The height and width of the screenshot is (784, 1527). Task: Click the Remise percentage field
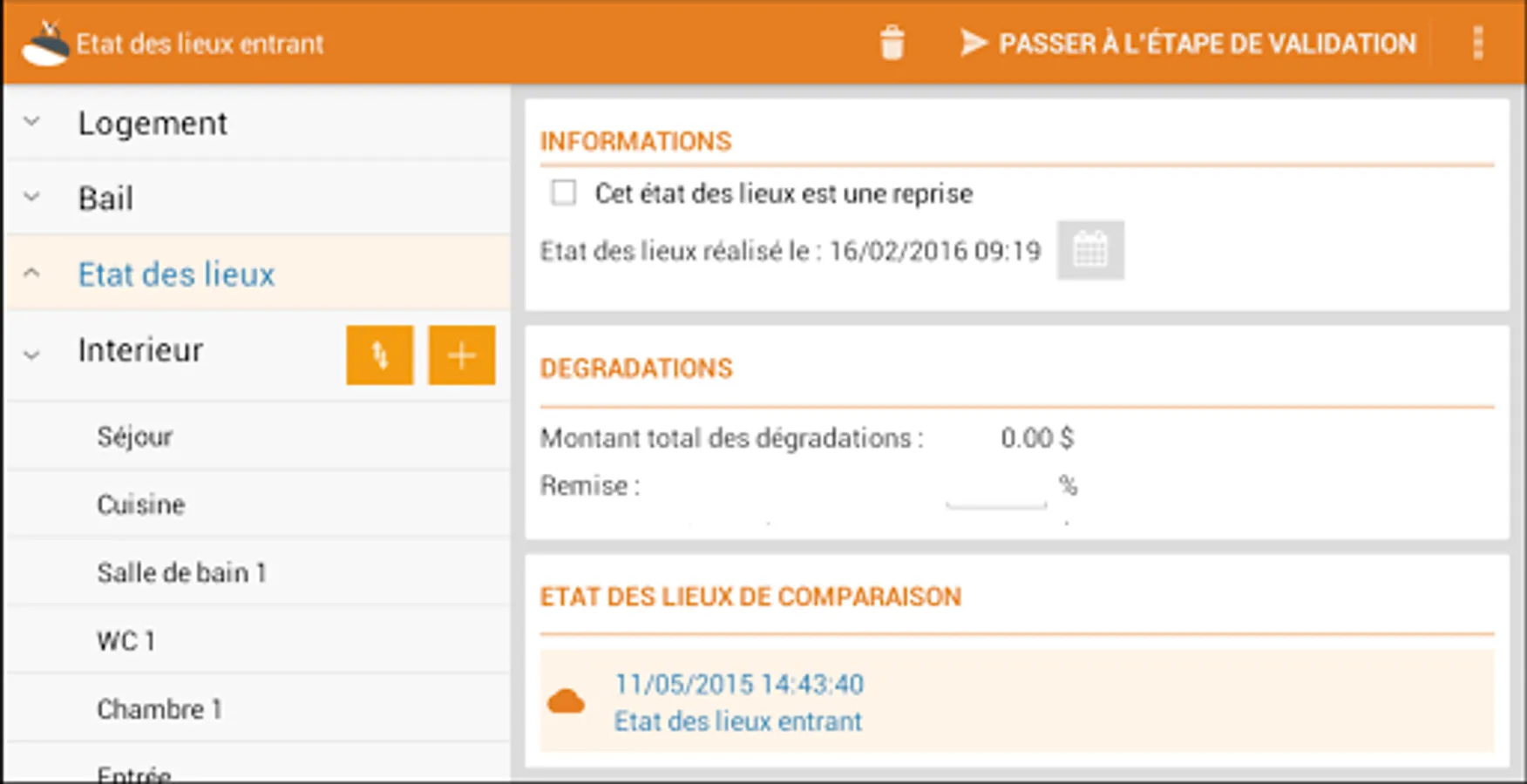[x=996, y=493]
